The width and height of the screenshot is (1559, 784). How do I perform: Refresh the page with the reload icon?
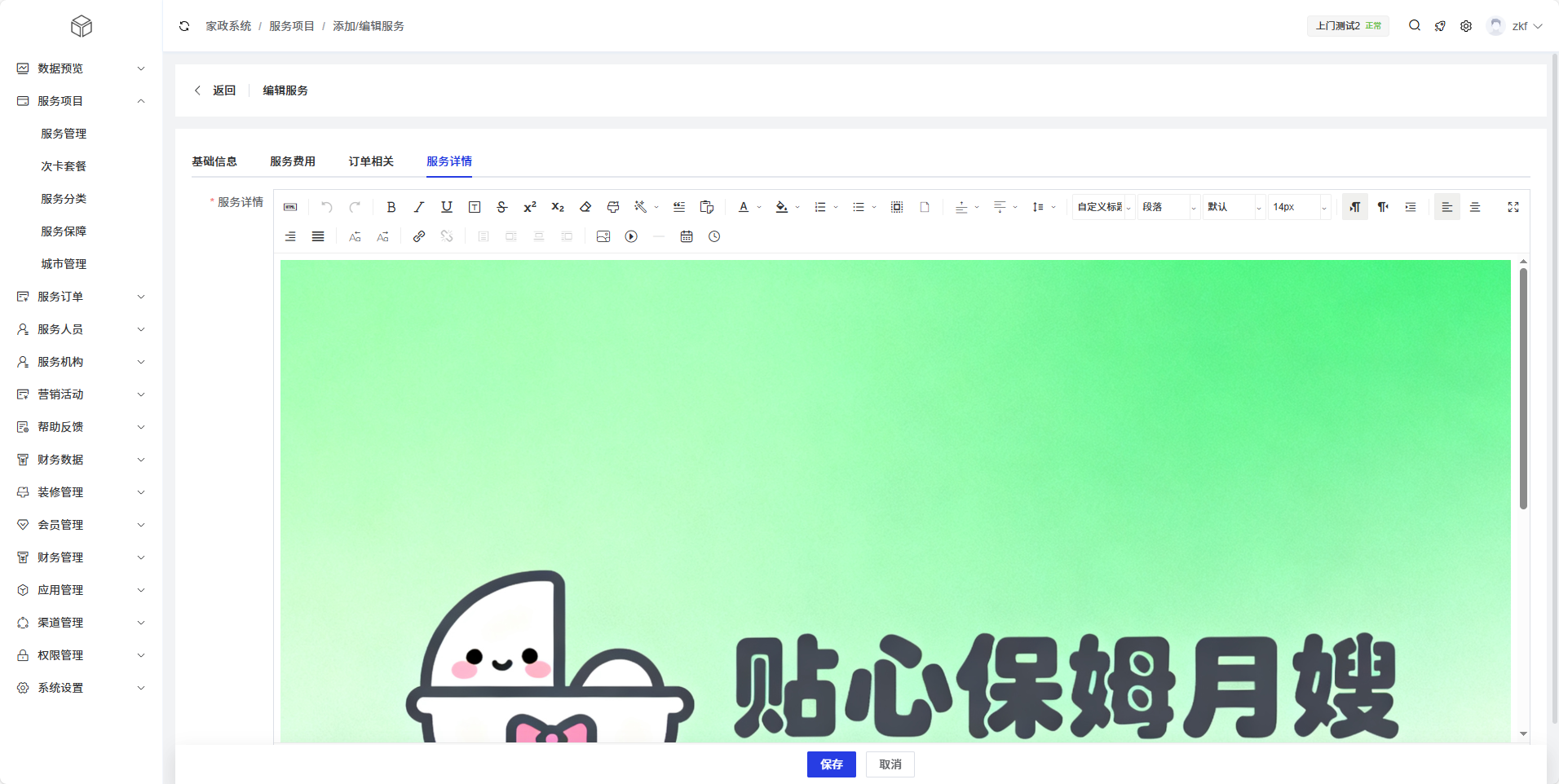click(184, 26)
